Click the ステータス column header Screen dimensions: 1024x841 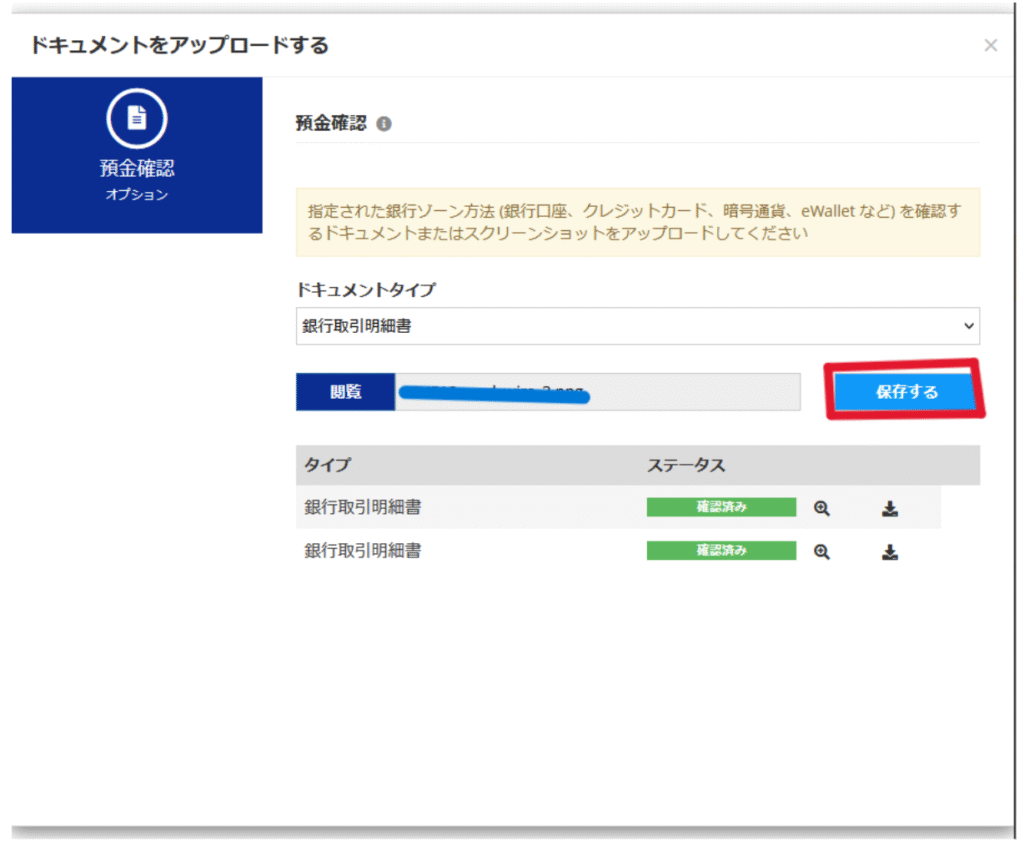(685, 466)
